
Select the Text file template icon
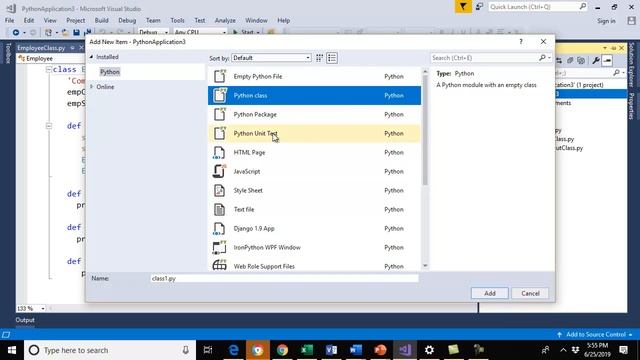pyautogui.click(x=219, y=209)
